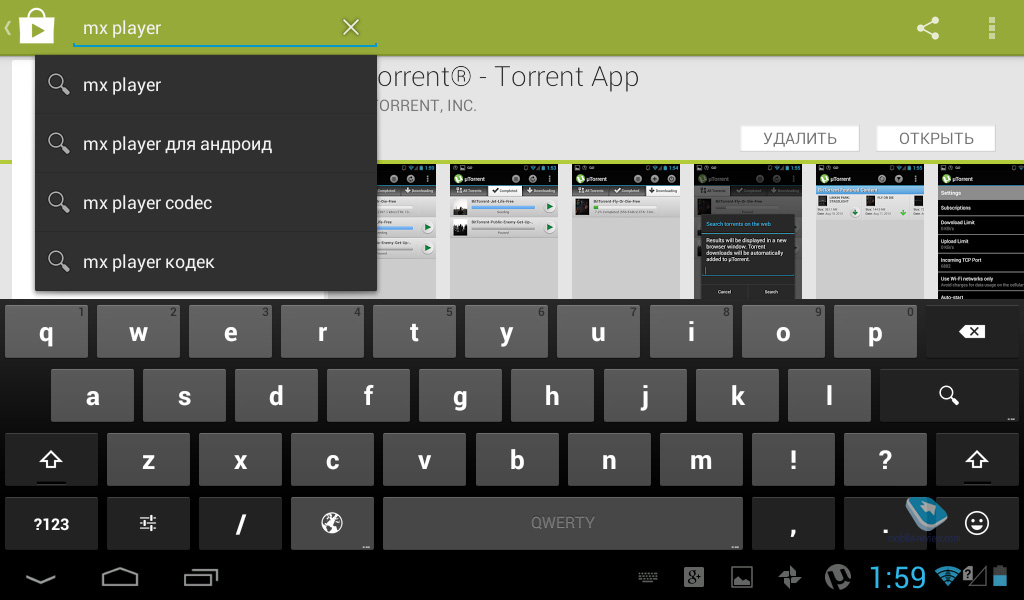
Task: Open the picture notification icon
Action: coord(741,577)
